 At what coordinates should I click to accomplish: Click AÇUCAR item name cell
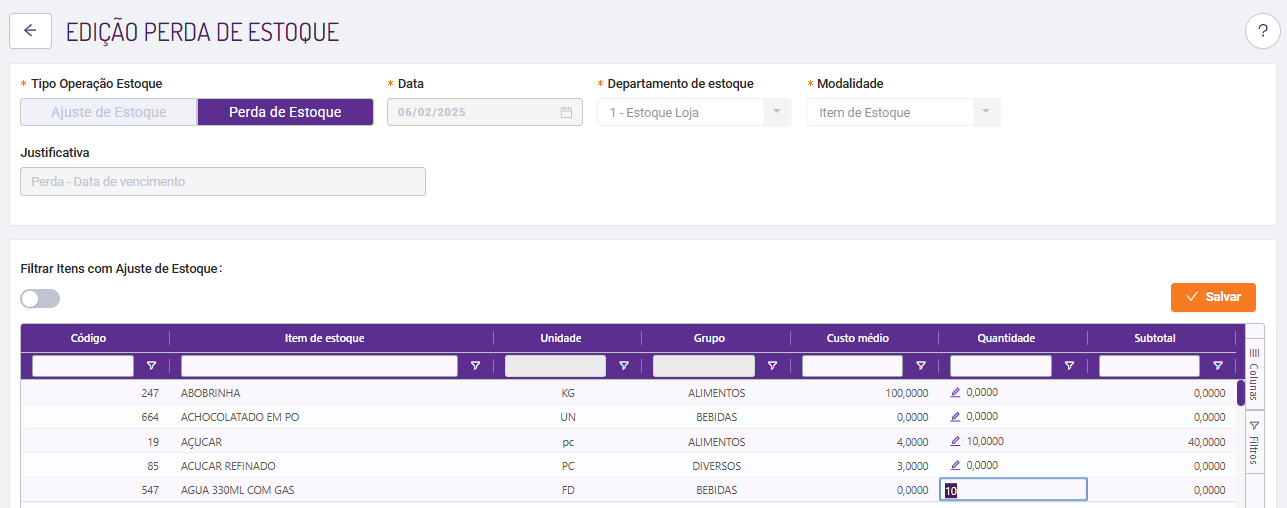(x=201, y=442)
